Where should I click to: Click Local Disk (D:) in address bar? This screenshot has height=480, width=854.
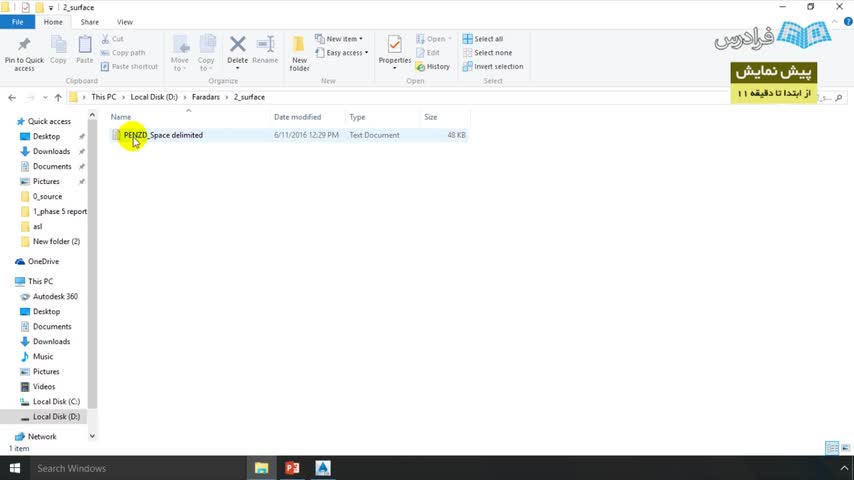[x=154, y=97]
